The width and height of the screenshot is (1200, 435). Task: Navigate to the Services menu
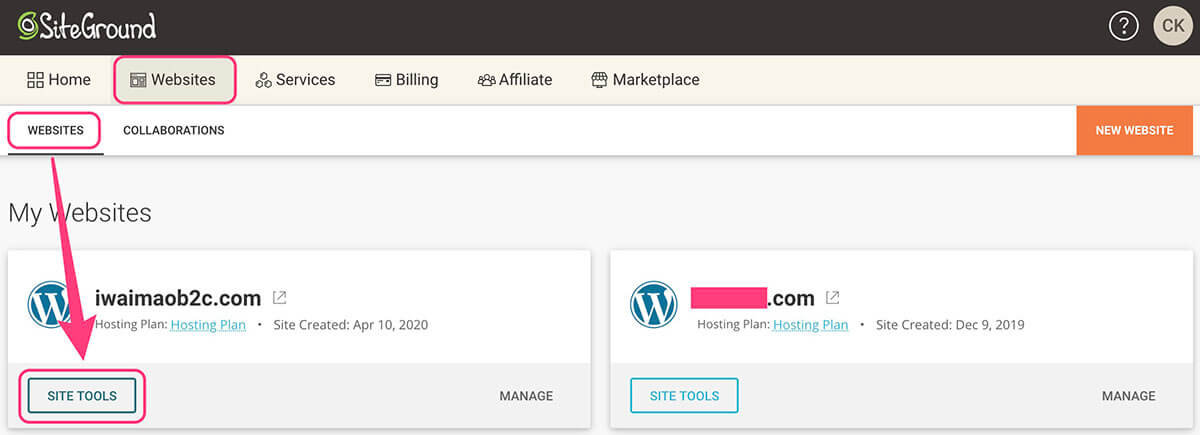[295, 80]
